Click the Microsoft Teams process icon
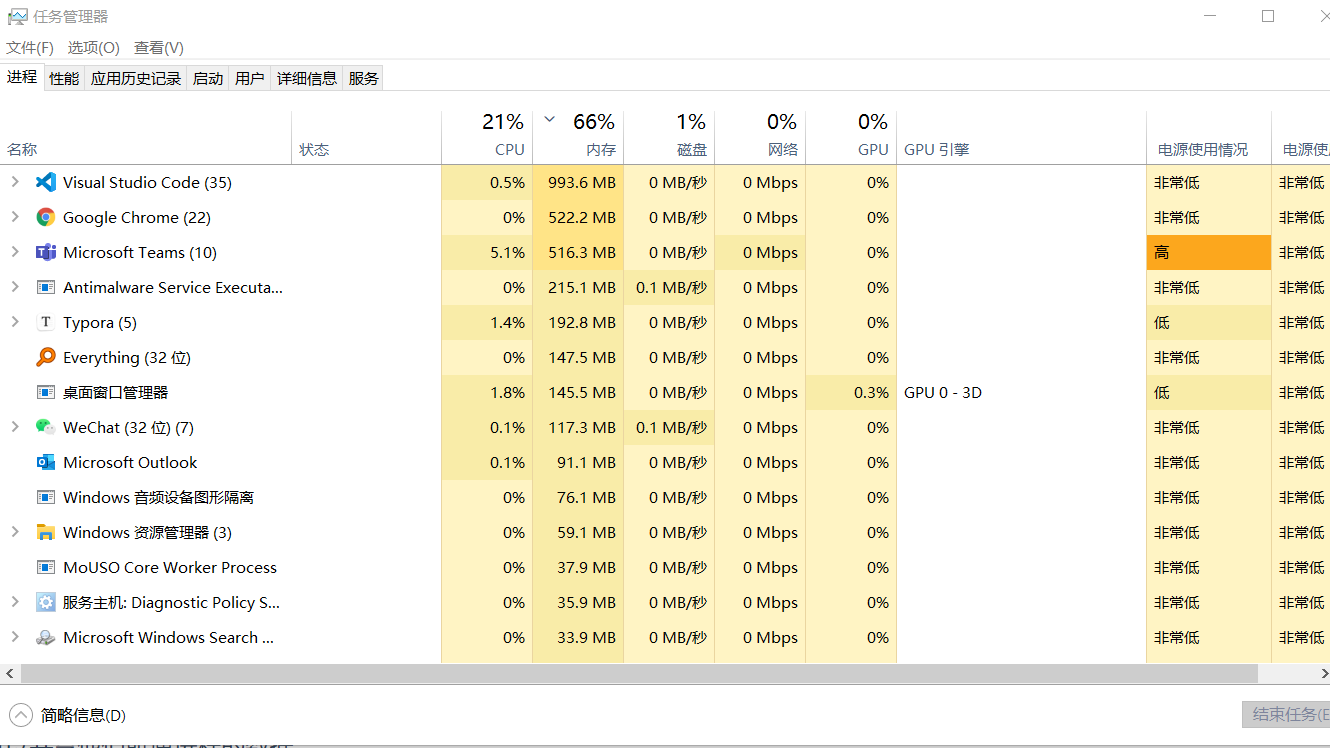 pos(45,252)
